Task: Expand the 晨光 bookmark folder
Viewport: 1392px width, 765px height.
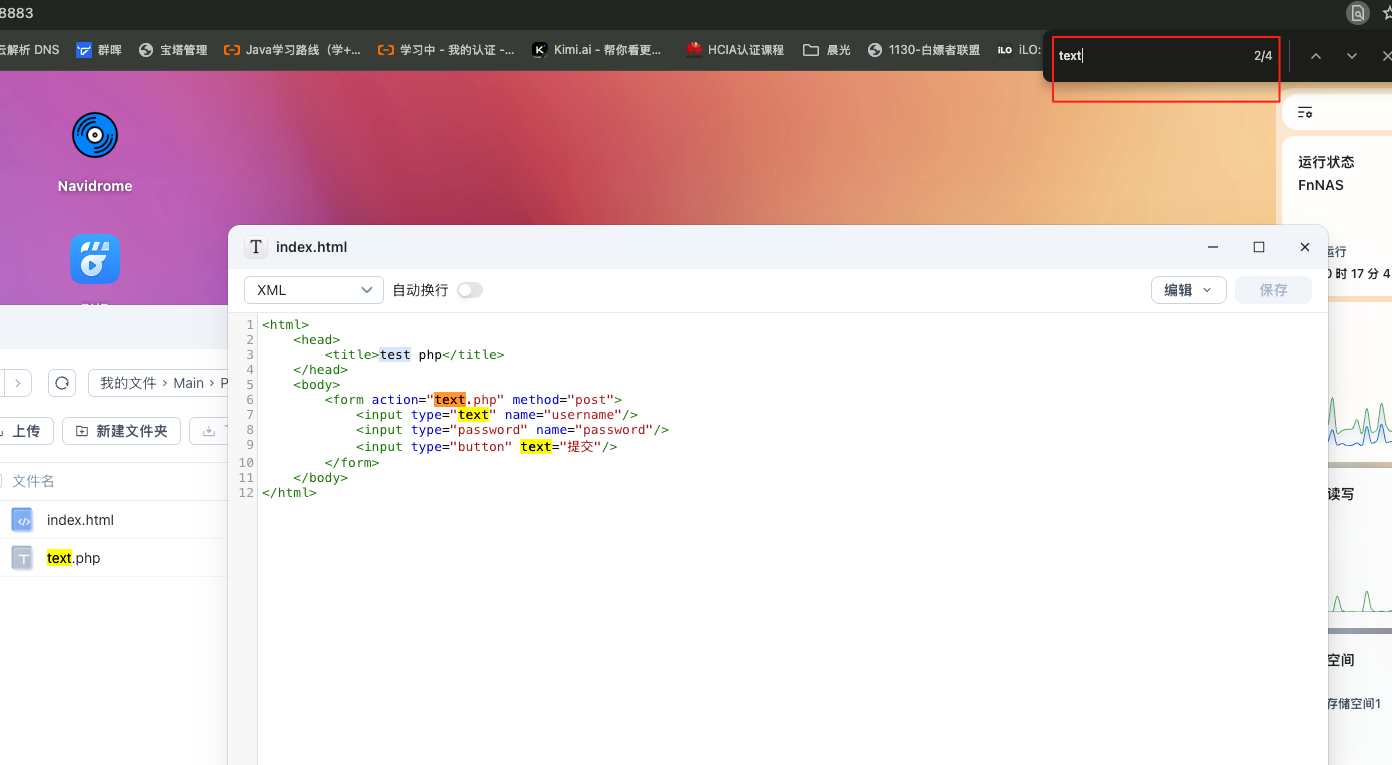Action: (x=827, y=50)
